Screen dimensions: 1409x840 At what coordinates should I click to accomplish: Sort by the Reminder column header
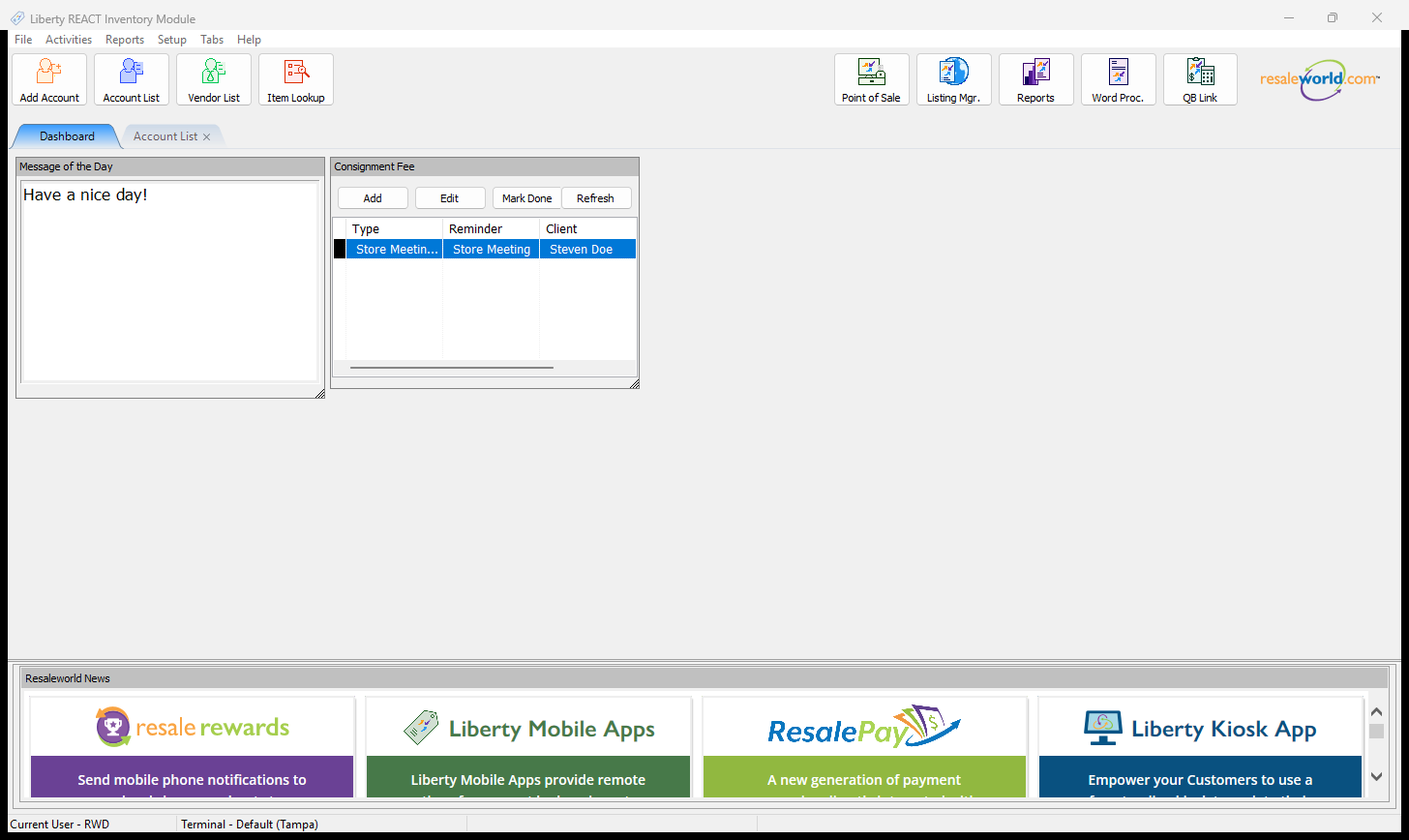point(492,228)
